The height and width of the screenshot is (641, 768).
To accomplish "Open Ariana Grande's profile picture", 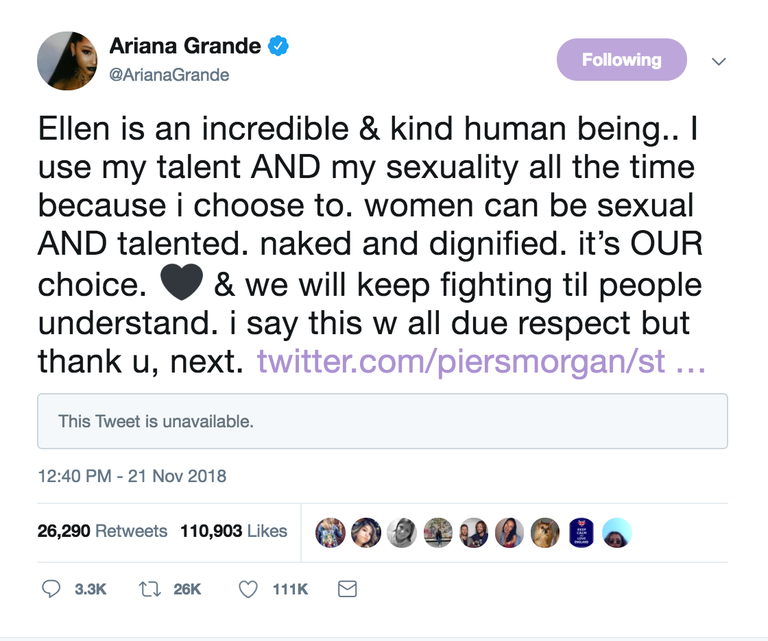I will click(x=67, y=61).
